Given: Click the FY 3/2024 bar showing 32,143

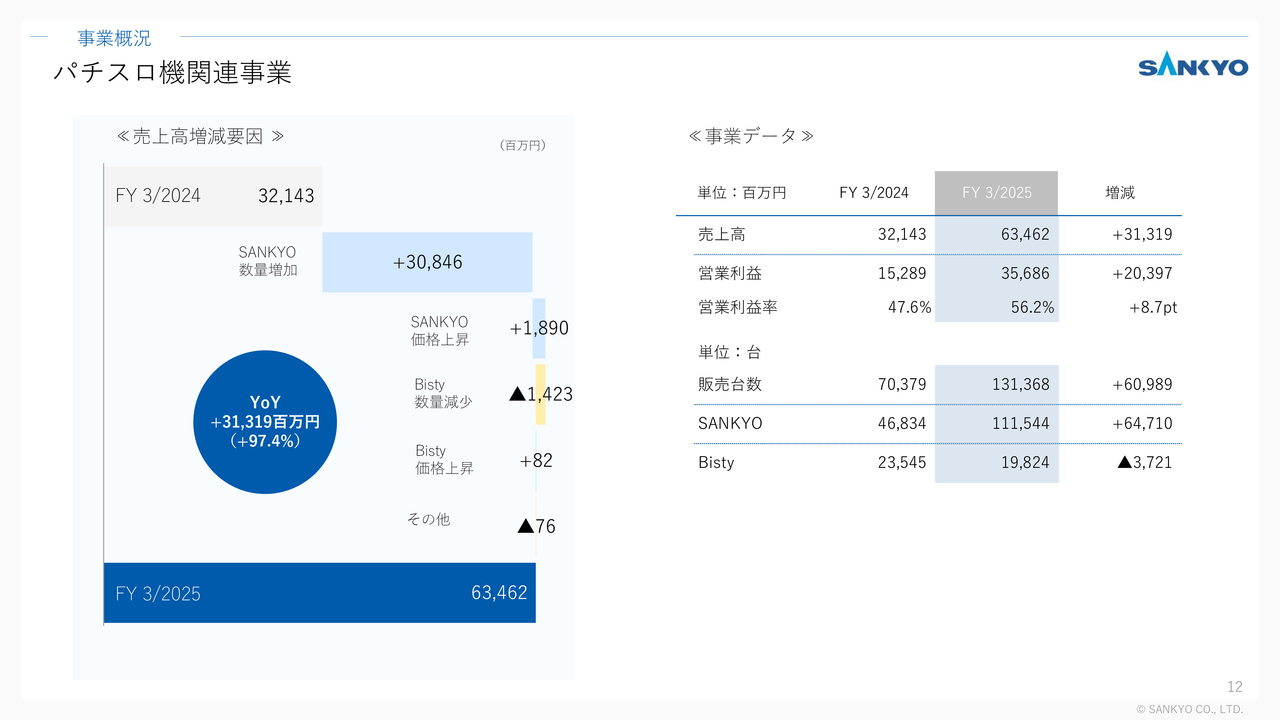Looking at the screenshot, I should [x=213, y=196].
